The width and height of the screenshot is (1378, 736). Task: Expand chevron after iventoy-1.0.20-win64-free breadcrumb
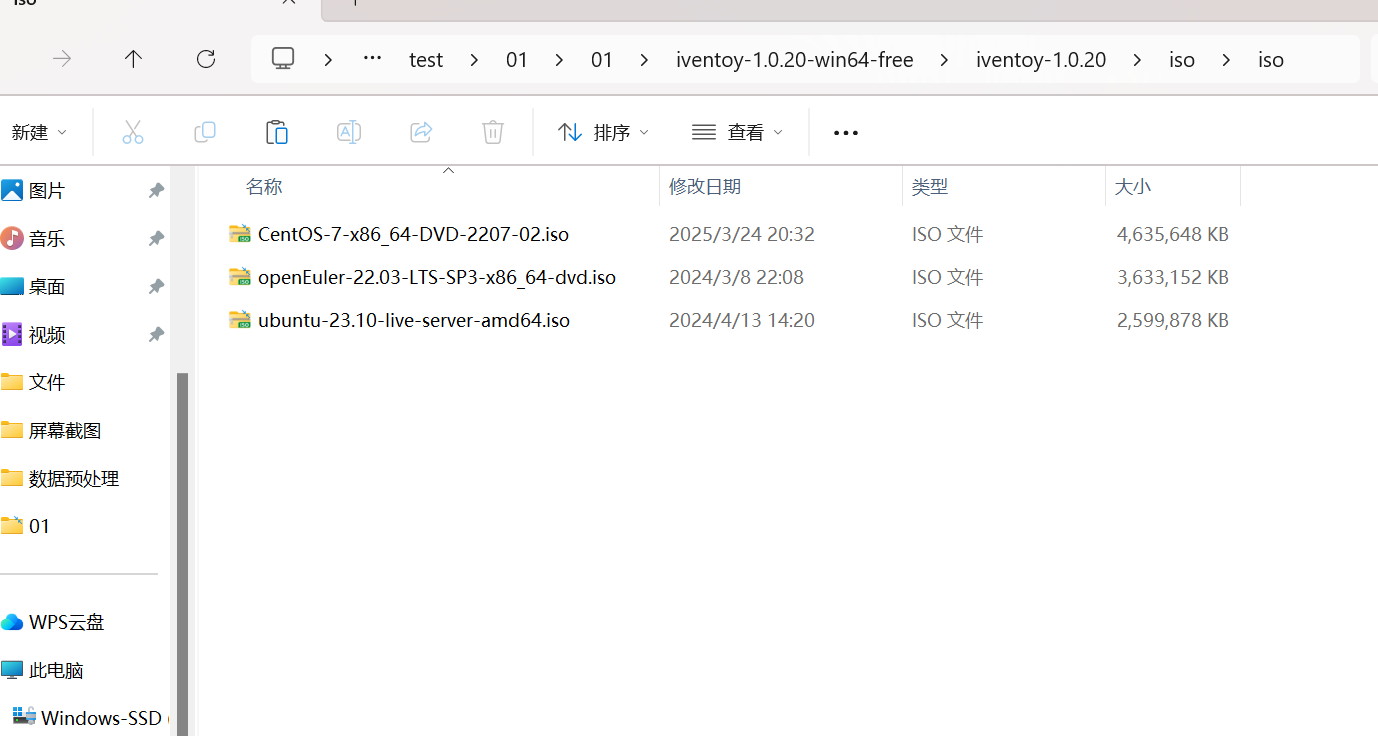point(944,60)
